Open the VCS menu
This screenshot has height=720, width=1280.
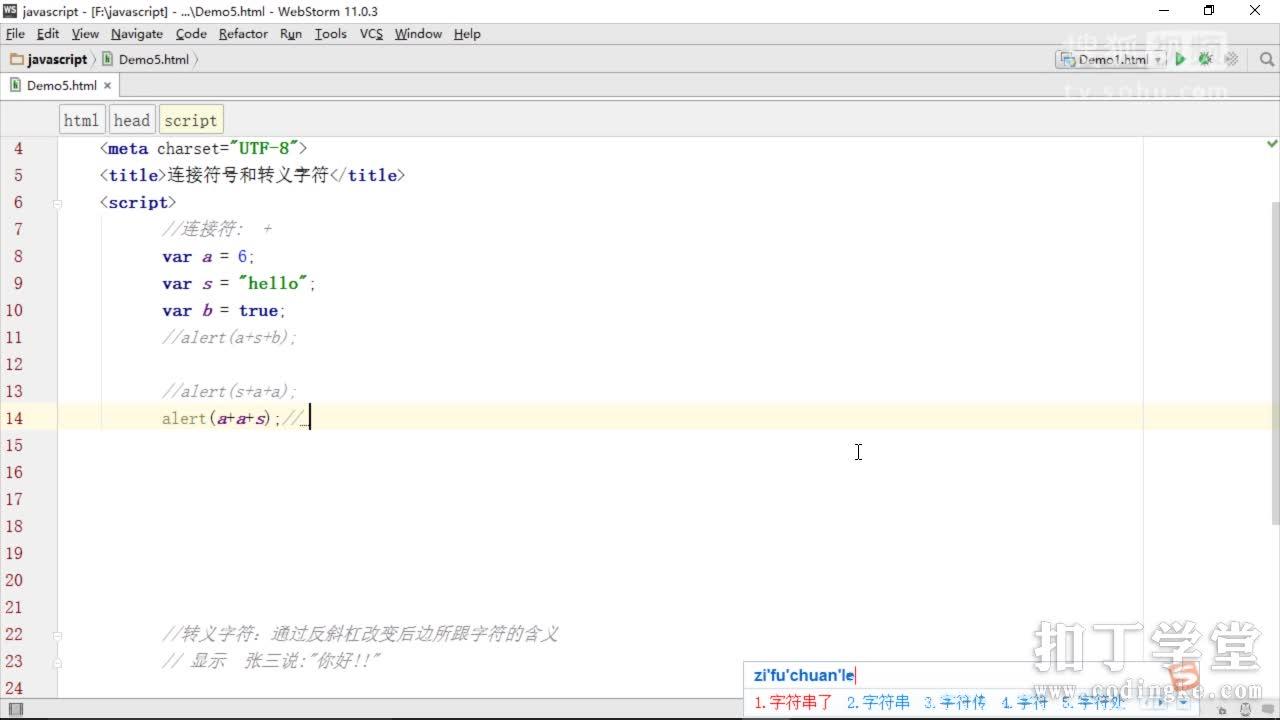(x=370, y=33)
